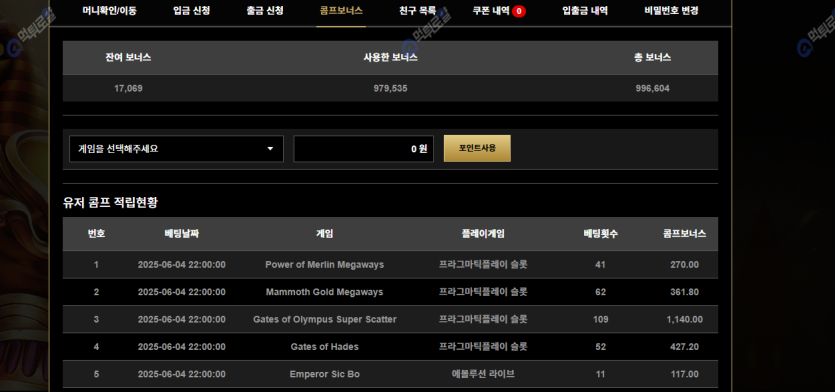The height and width of the screenshot is (392, 835).
Task: Open the 쿠폰 내역 tab
Action: pyautogui.click(x=491, y=11)
